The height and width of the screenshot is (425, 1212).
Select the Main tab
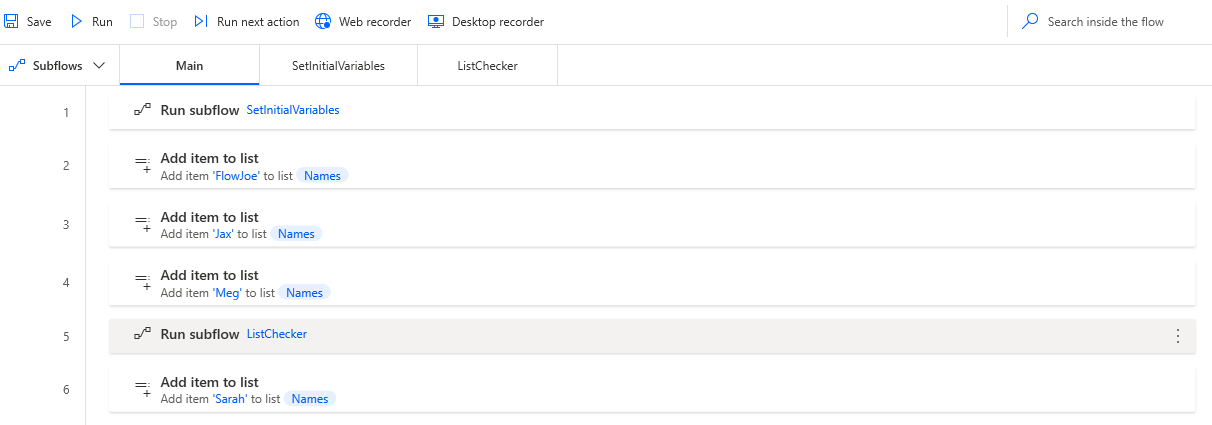tap(189, 66)
